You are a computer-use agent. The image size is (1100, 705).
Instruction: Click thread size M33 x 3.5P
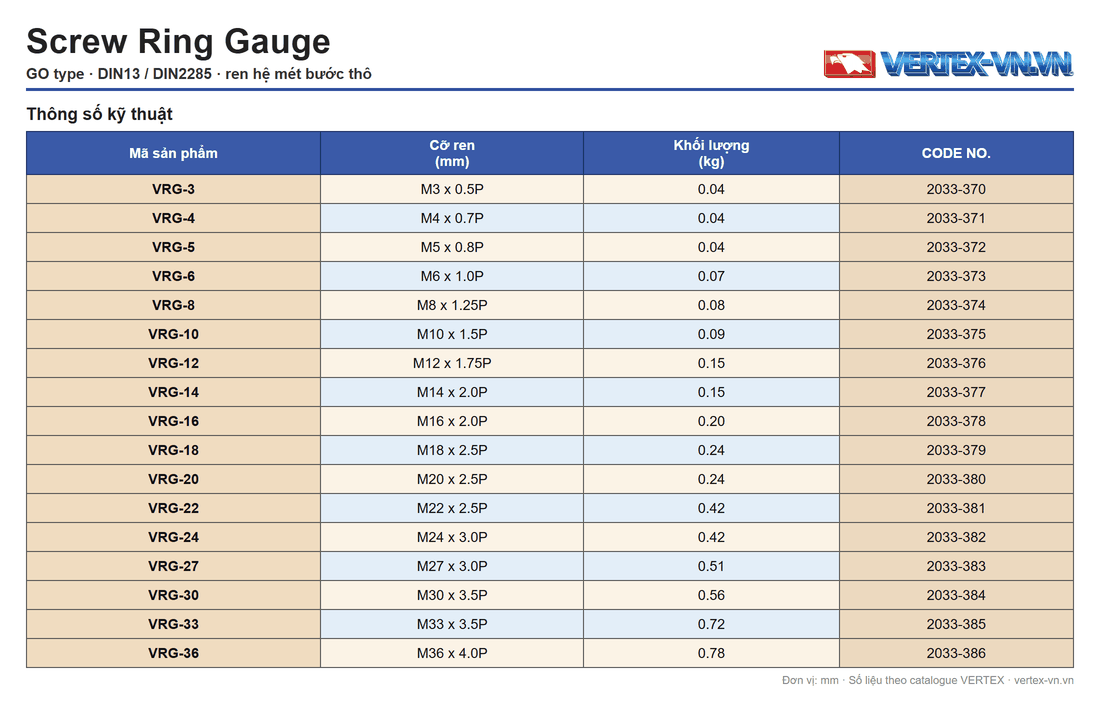452,624
